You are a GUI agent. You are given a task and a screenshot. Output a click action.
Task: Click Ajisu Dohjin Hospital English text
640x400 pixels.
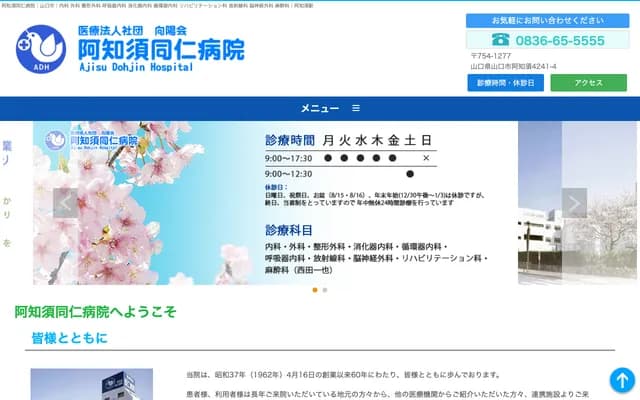(136, 67)
